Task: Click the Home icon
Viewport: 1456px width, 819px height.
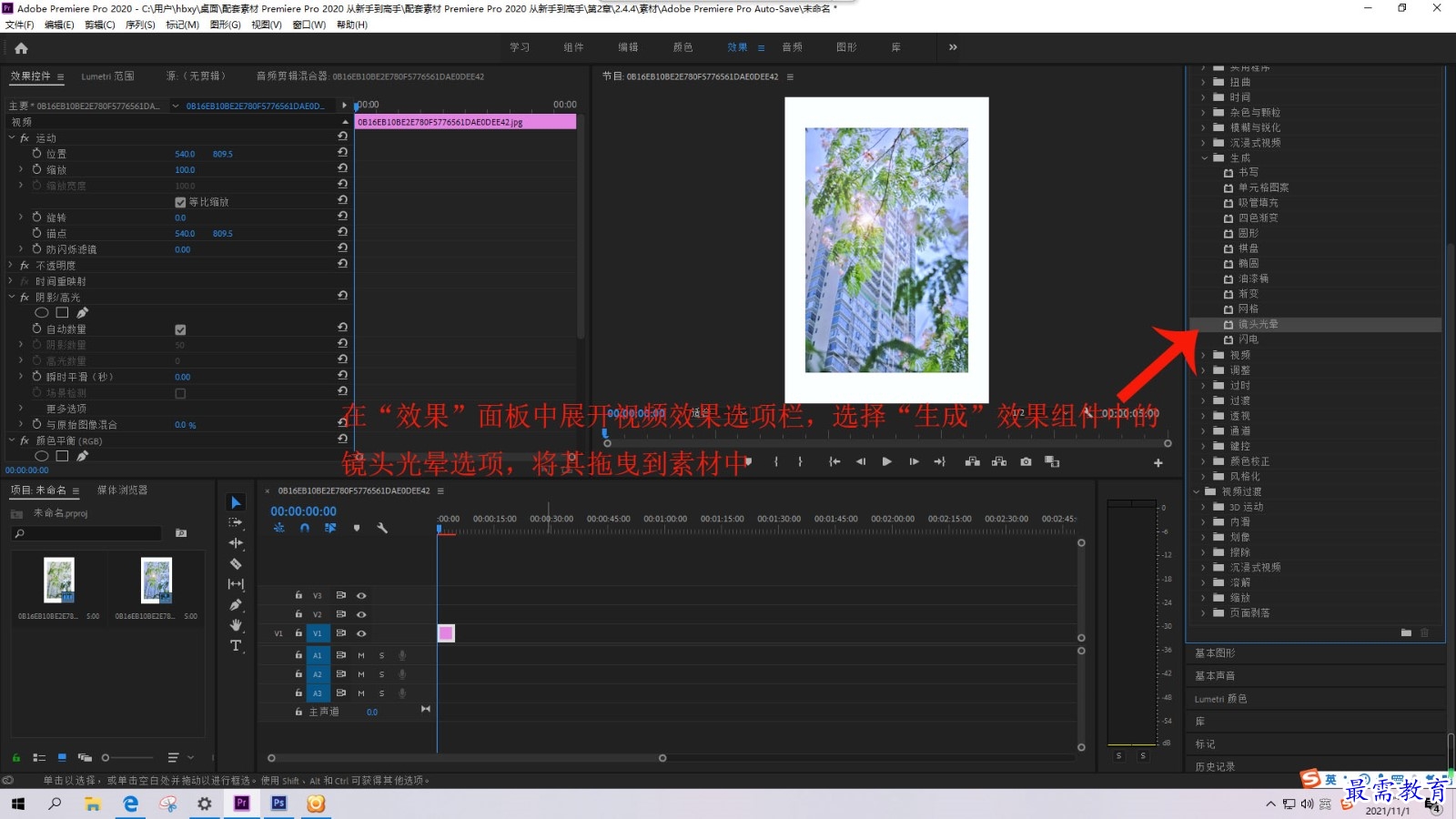Action: pos(21,48)
